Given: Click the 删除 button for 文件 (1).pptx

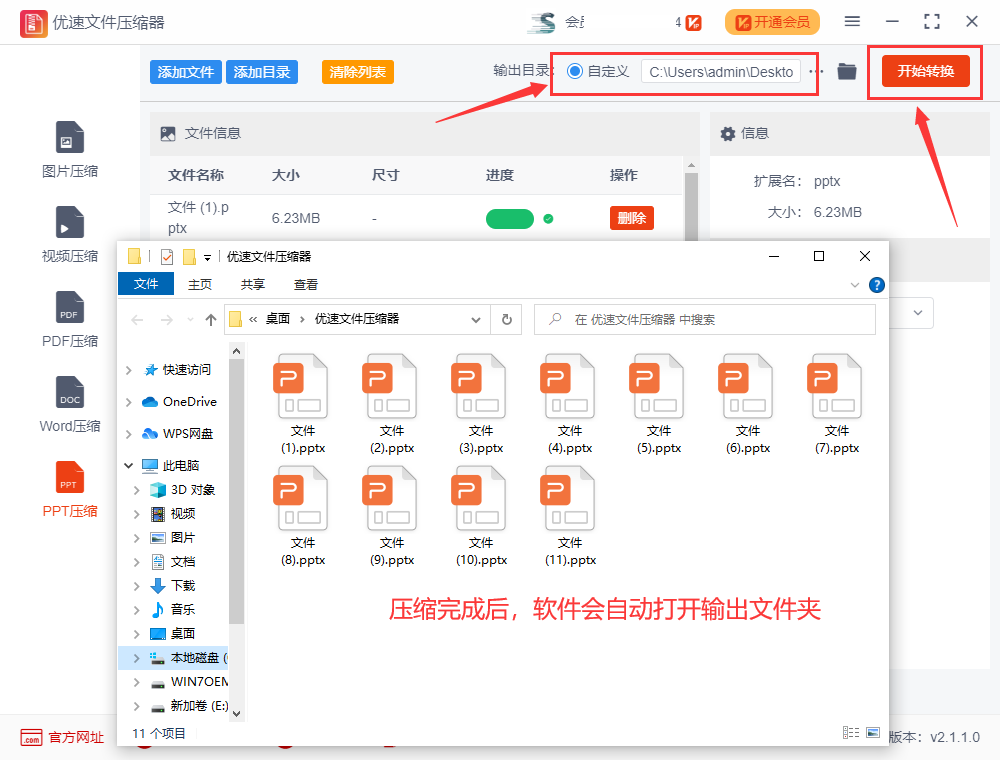Looking at the screenshot, I should pyautogui.click(x=631, y=218).
